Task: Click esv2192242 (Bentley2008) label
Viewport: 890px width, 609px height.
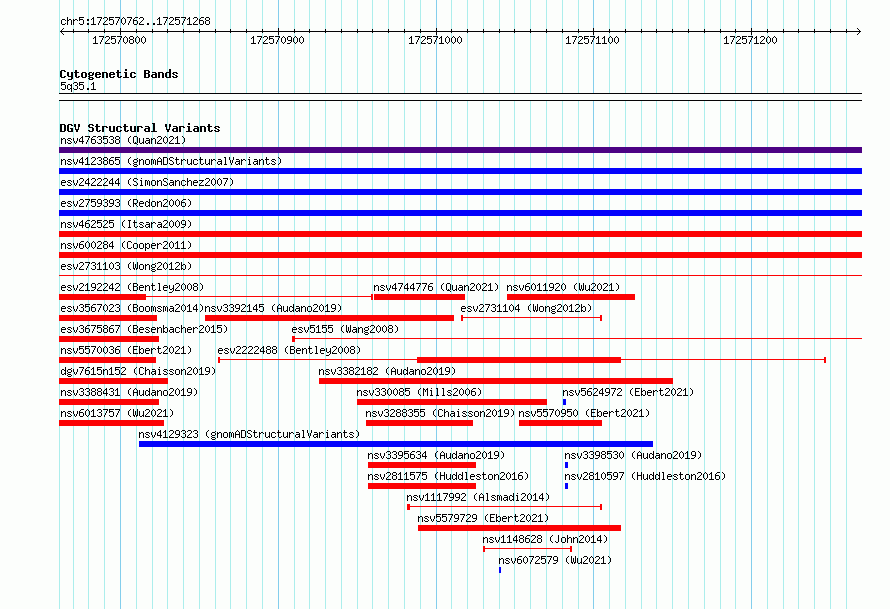Action: click(132, 287)
